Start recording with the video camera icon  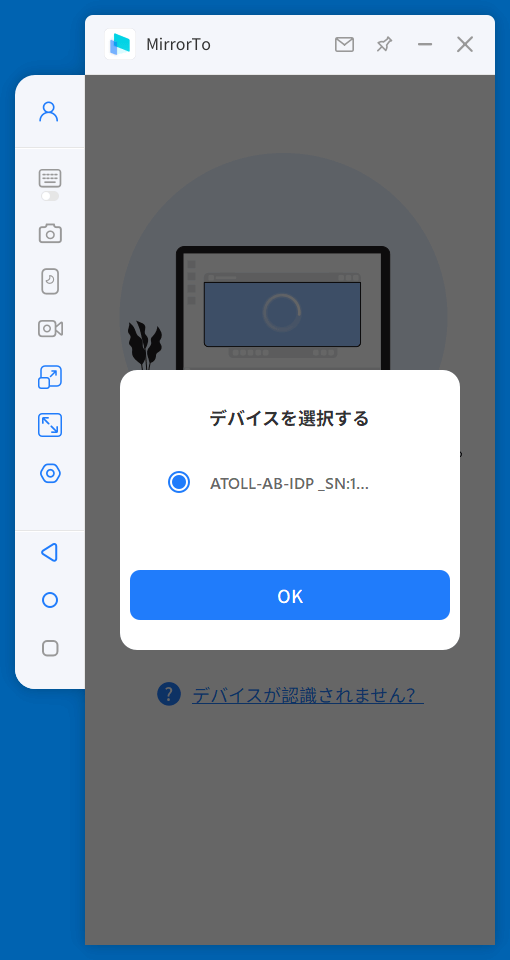[50, 329]
